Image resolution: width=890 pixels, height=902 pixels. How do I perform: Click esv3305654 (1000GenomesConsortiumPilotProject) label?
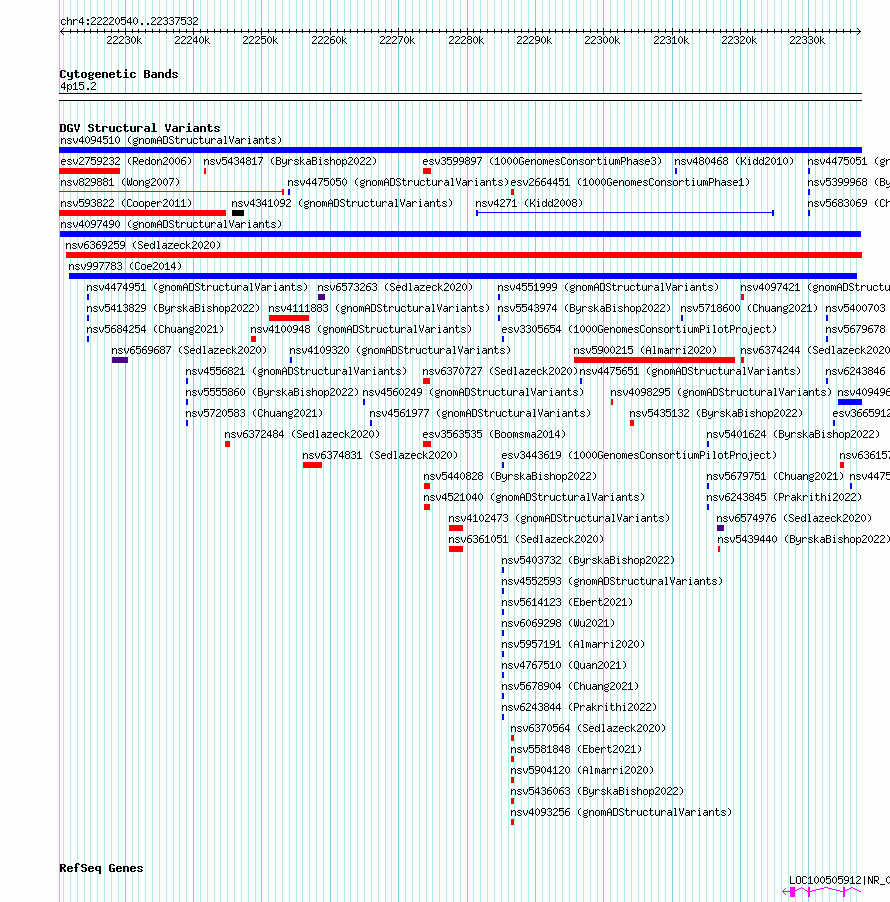coord(639,329)
